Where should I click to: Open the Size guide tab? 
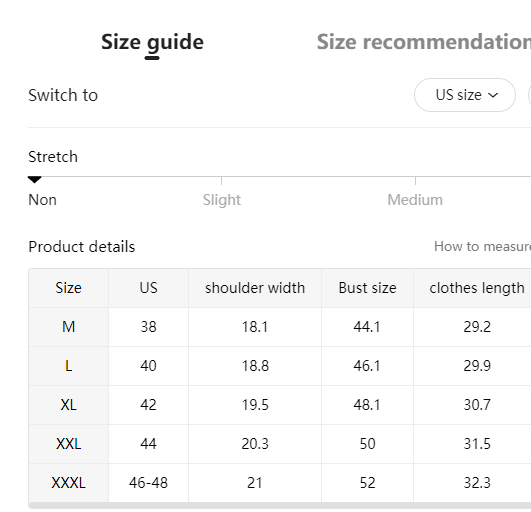coord(152,42)
